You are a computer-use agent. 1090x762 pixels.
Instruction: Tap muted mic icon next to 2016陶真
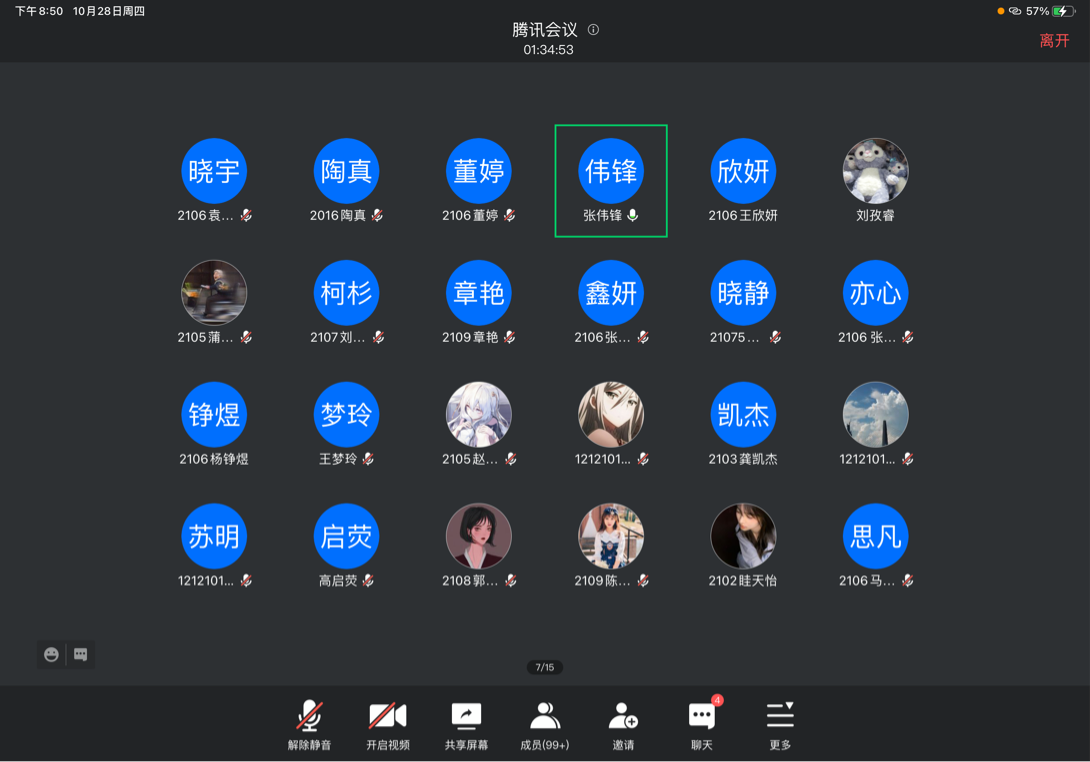pos(378,216)
